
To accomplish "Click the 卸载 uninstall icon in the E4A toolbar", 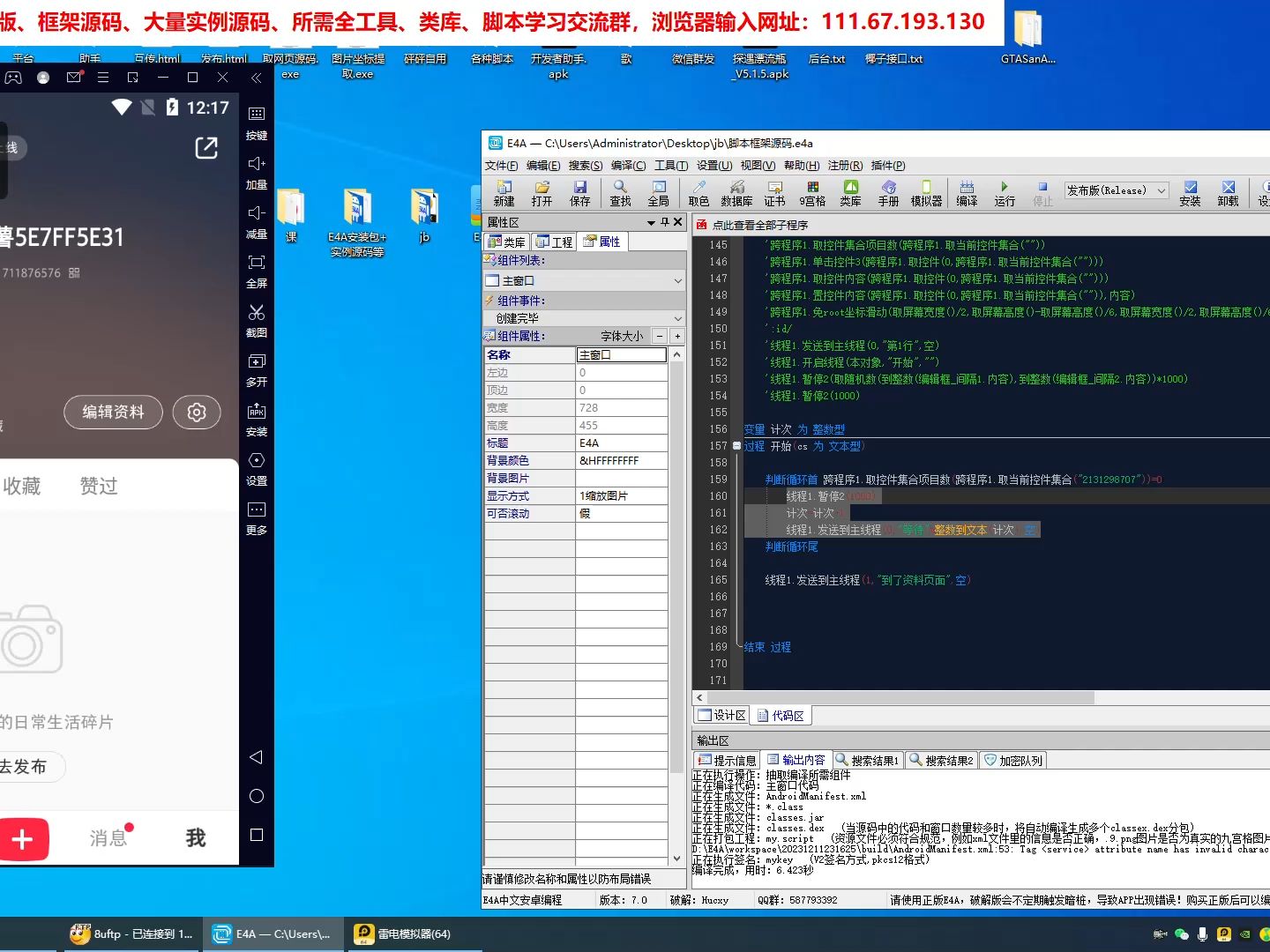I will tap(1228, 192).
